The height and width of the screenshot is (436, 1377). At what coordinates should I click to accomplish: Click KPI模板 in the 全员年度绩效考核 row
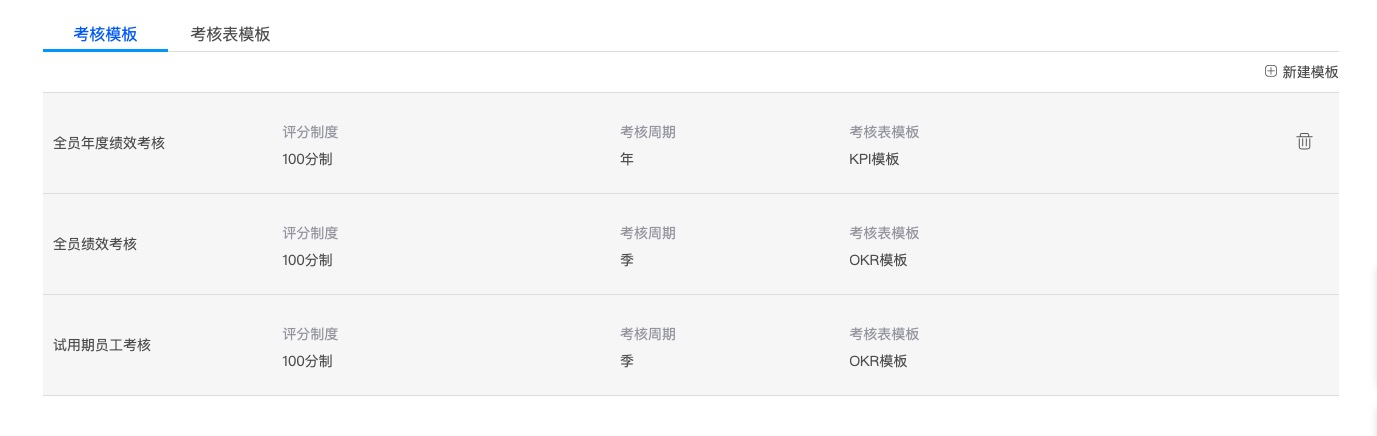click(874, 159)
